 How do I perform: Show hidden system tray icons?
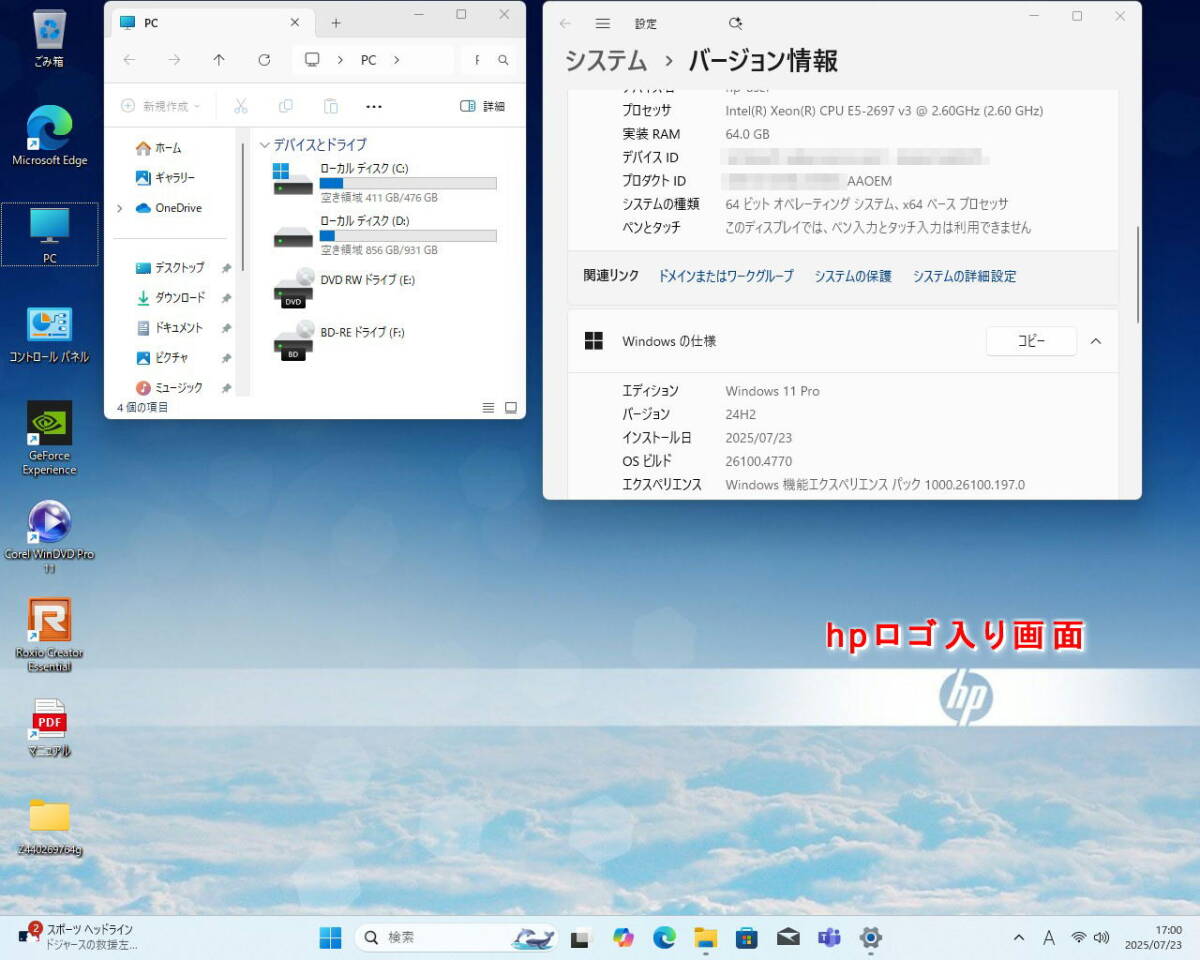tap(1019, 937)
